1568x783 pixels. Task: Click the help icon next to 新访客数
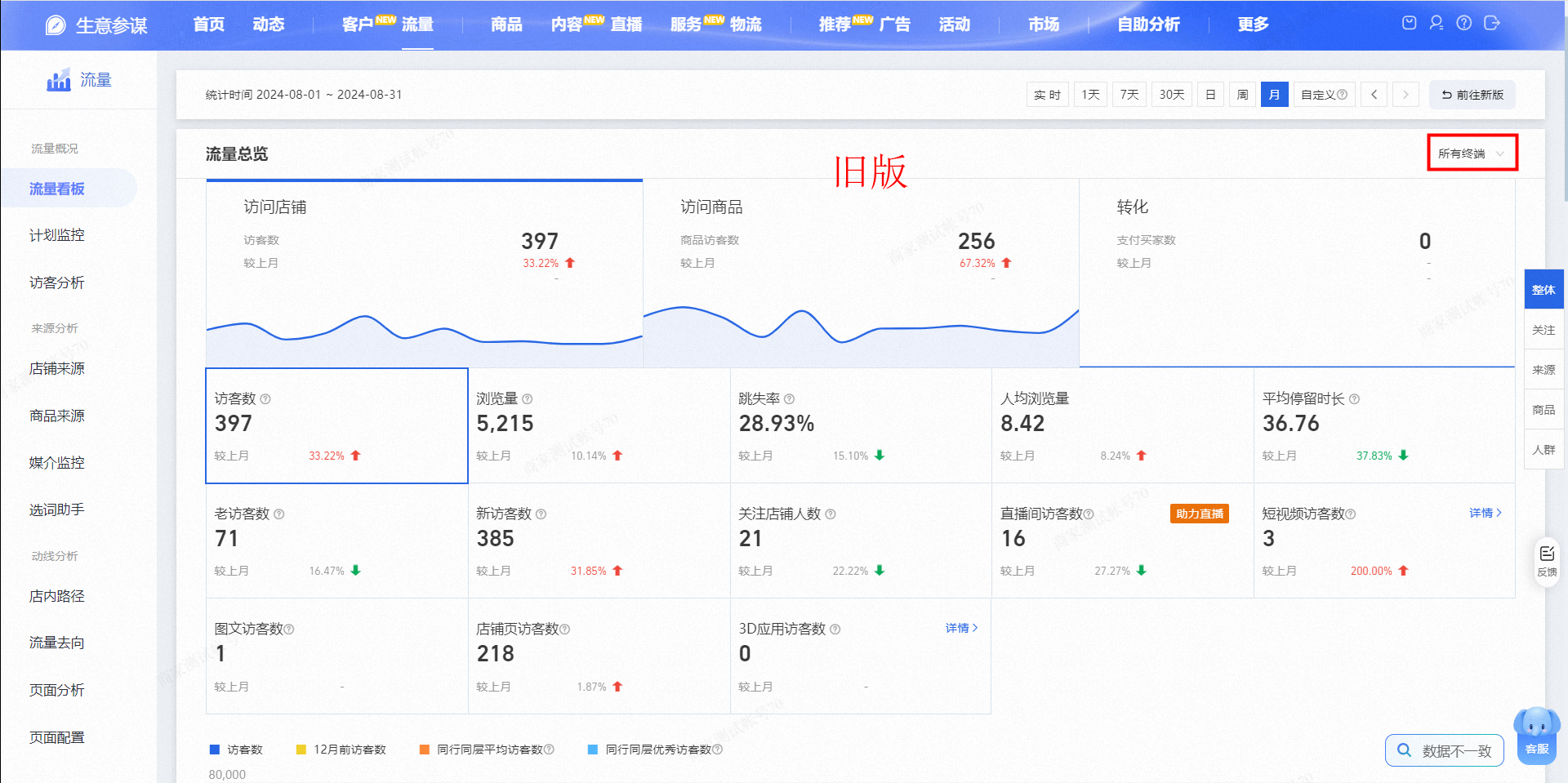pyautogui.click(x=541, y=514)
